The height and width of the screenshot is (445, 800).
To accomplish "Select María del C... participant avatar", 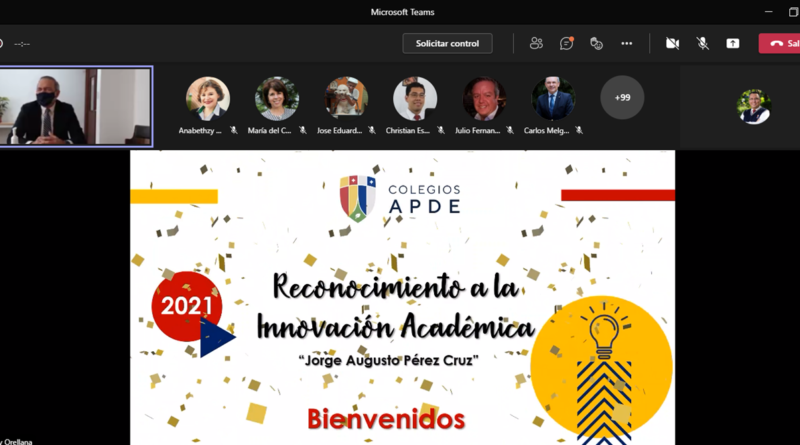I will (x=277, y=98).
